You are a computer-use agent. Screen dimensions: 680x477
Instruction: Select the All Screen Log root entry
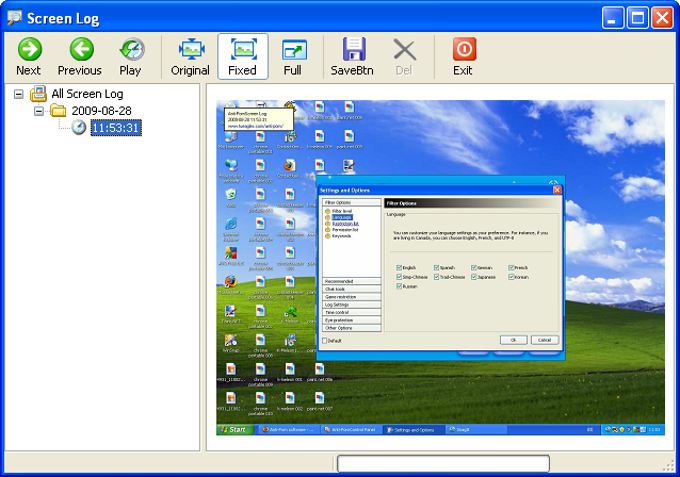point(87,94)
